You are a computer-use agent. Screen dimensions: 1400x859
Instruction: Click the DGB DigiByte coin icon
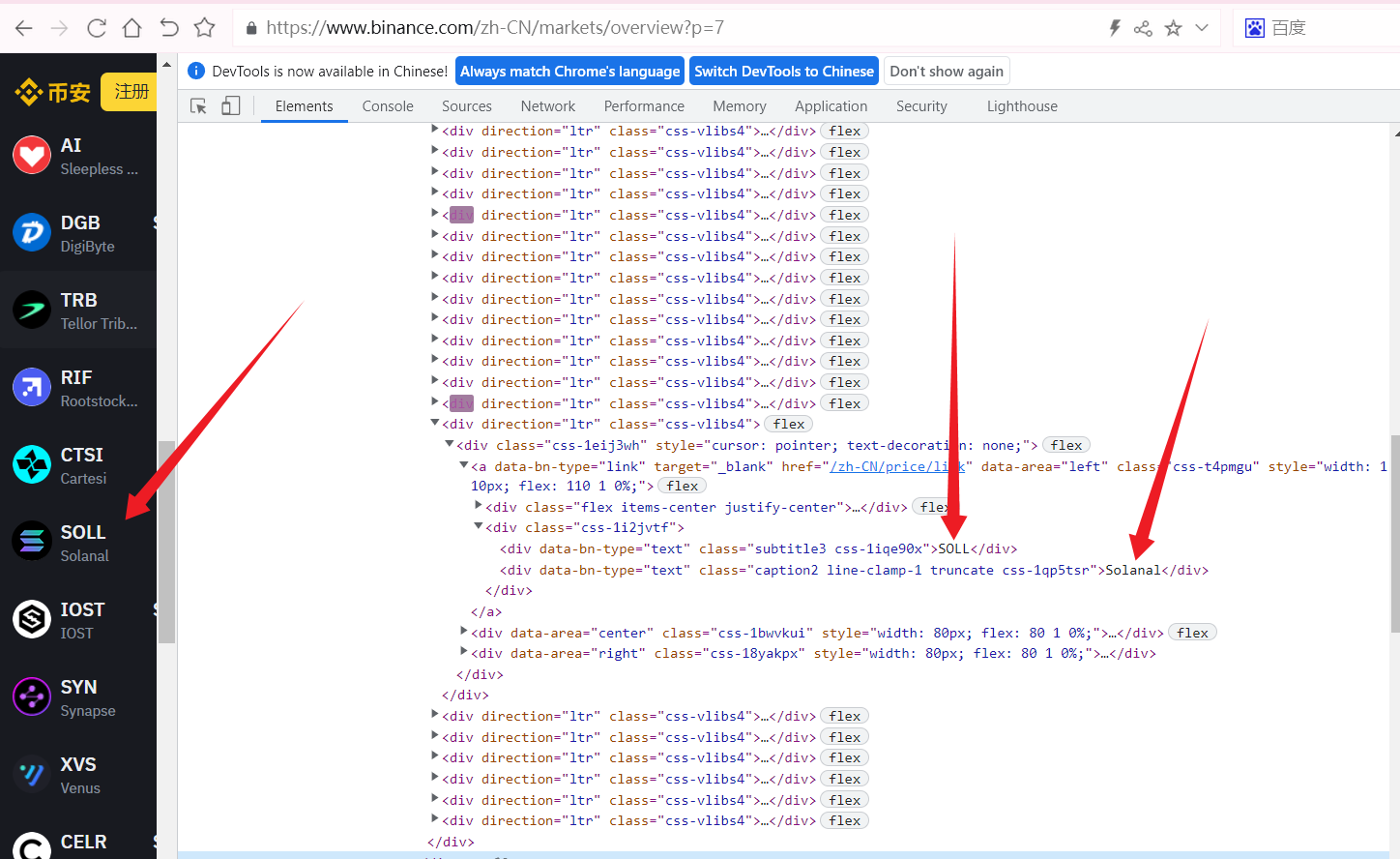point(32,232)
